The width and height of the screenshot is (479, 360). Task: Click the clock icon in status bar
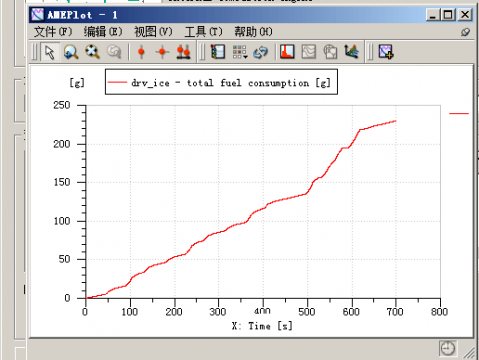(x=447, y=349)
